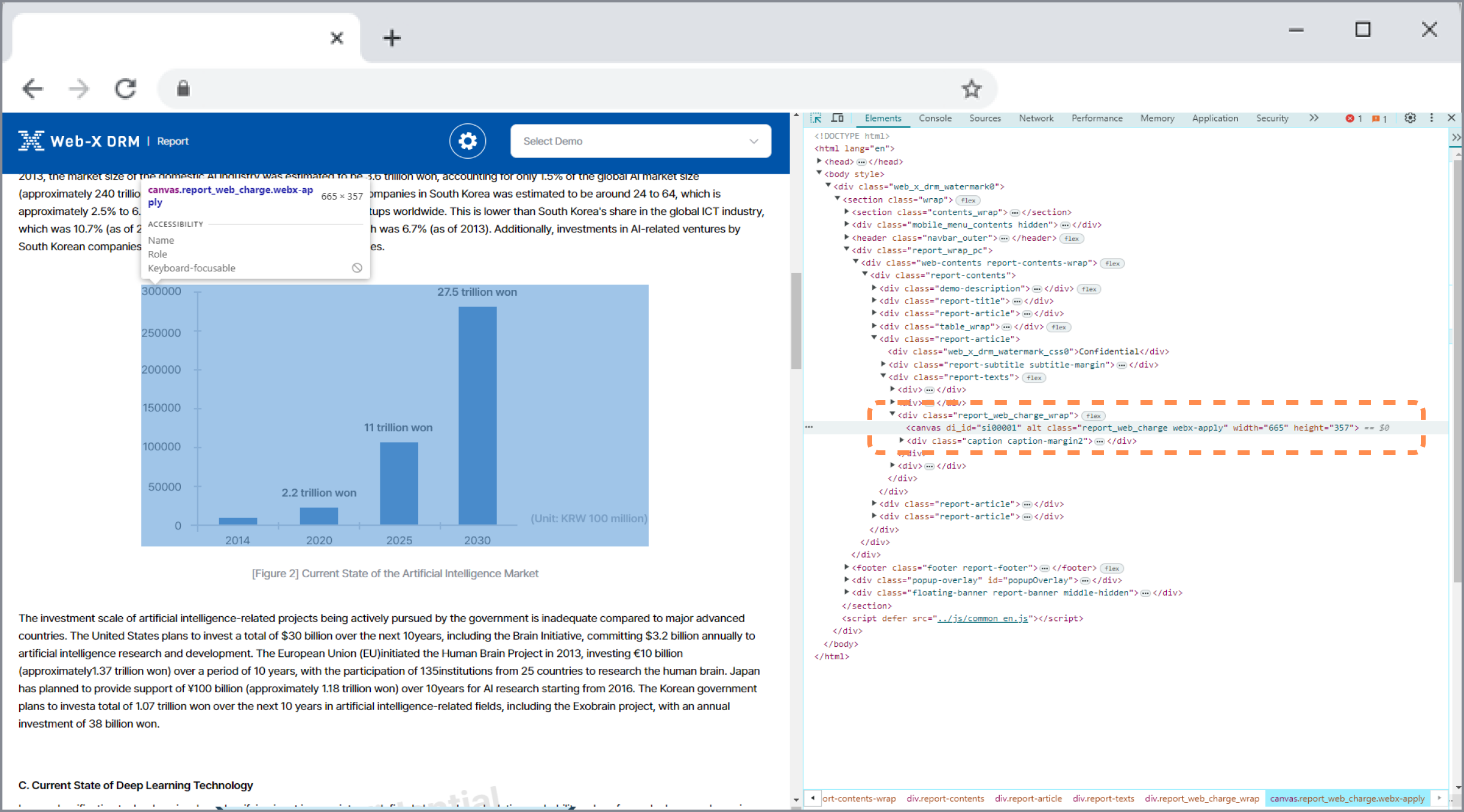Expand div mobile_menu_contents hidden node
The height and width of the screenshot is (812, 1464).
tap(846, 224)
